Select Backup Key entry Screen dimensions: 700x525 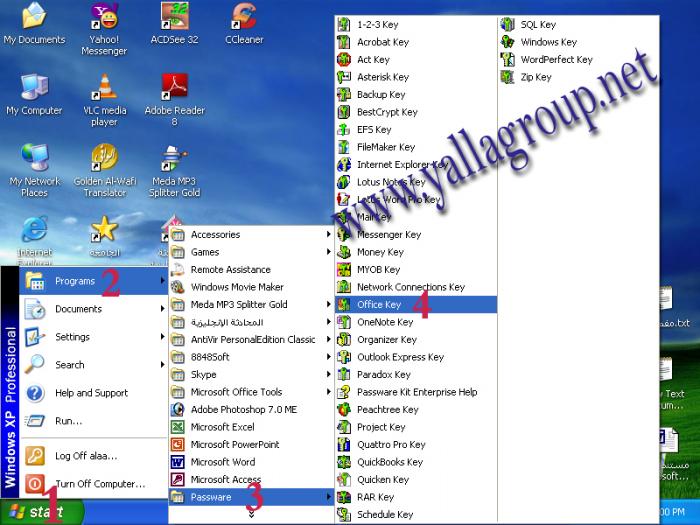click(416, 95)
